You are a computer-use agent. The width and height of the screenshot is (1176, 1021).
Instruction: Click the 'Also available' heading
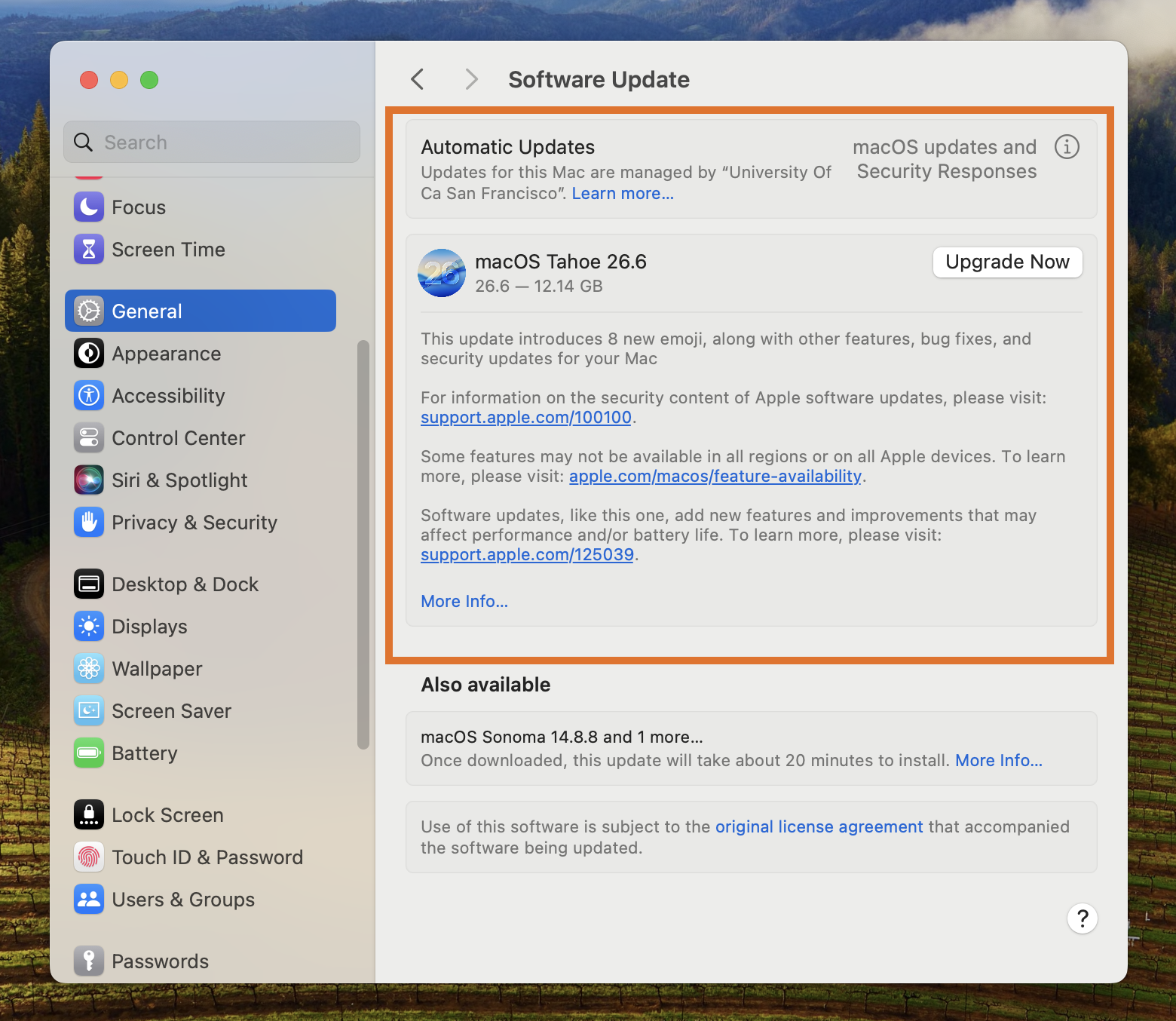pos(486,685)
